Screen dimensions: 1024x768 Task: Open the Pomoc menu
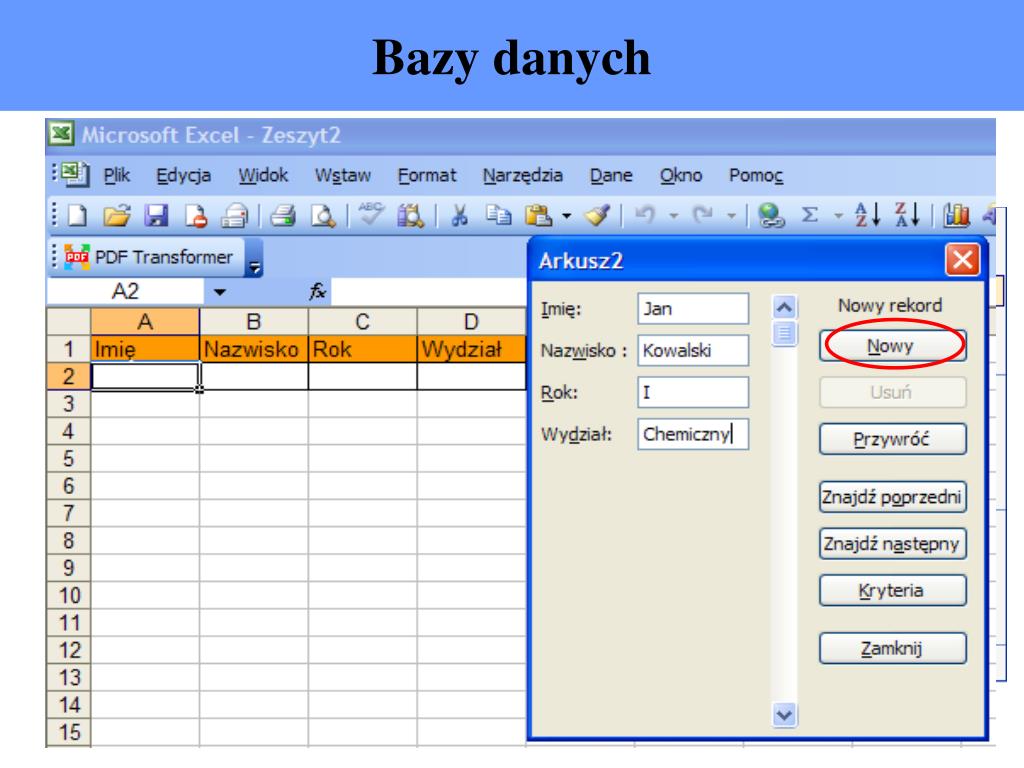tap(756, 175)
